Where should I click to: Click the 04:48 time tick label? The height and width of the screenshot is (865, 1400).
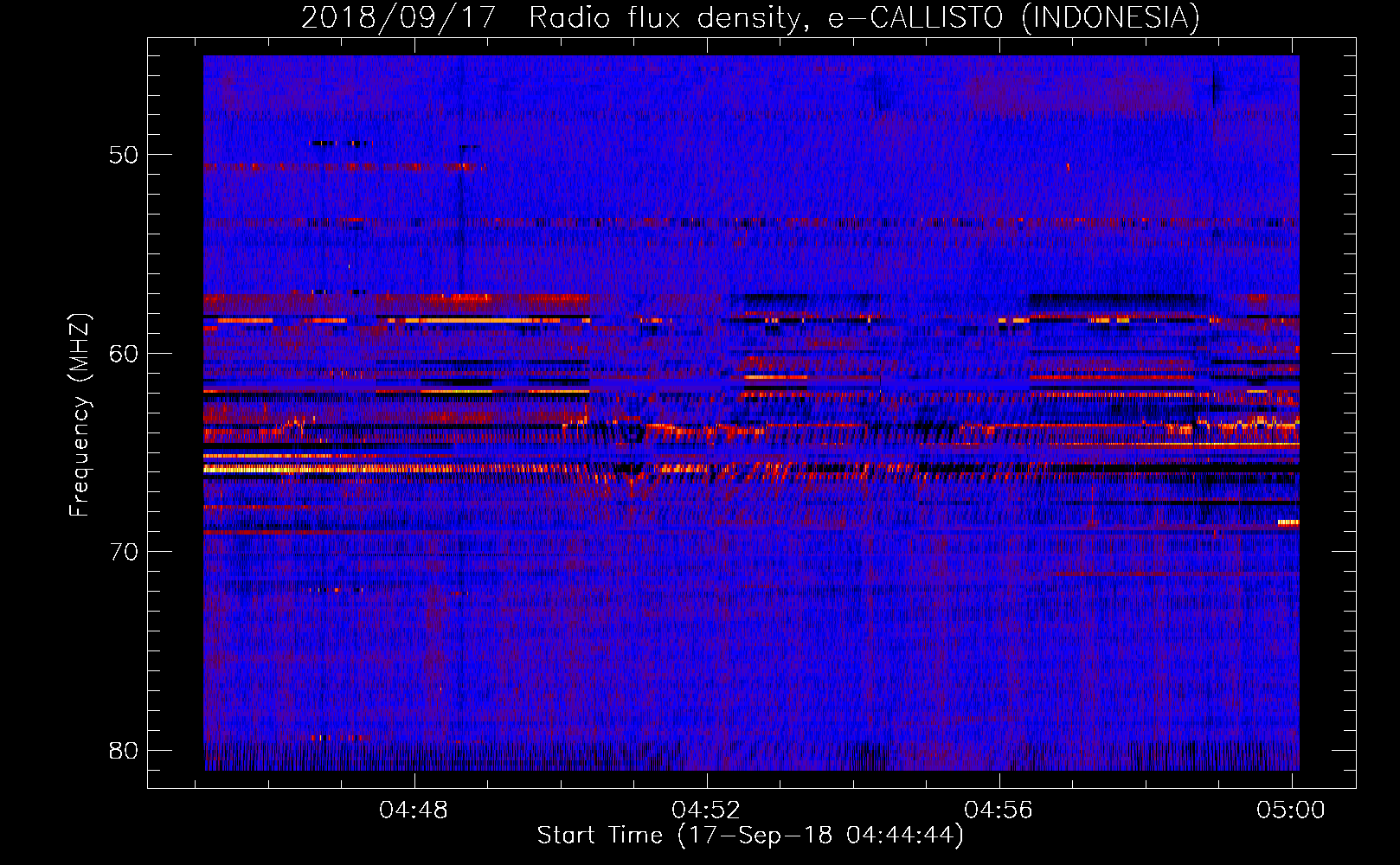click(x=414, y=811)
